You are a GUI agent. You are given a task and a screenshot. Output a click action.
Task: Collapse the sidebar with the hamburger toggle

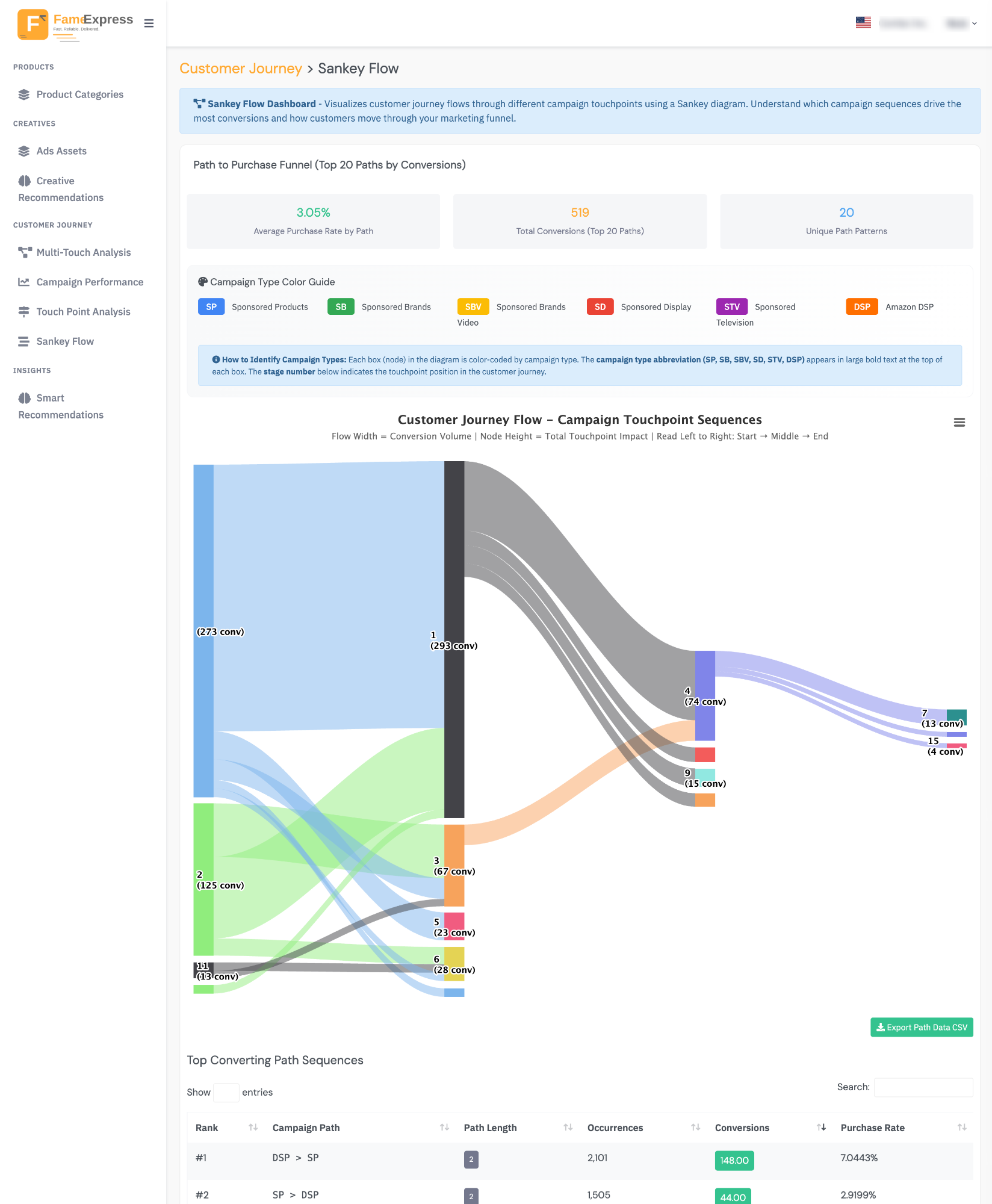point(149,23)
